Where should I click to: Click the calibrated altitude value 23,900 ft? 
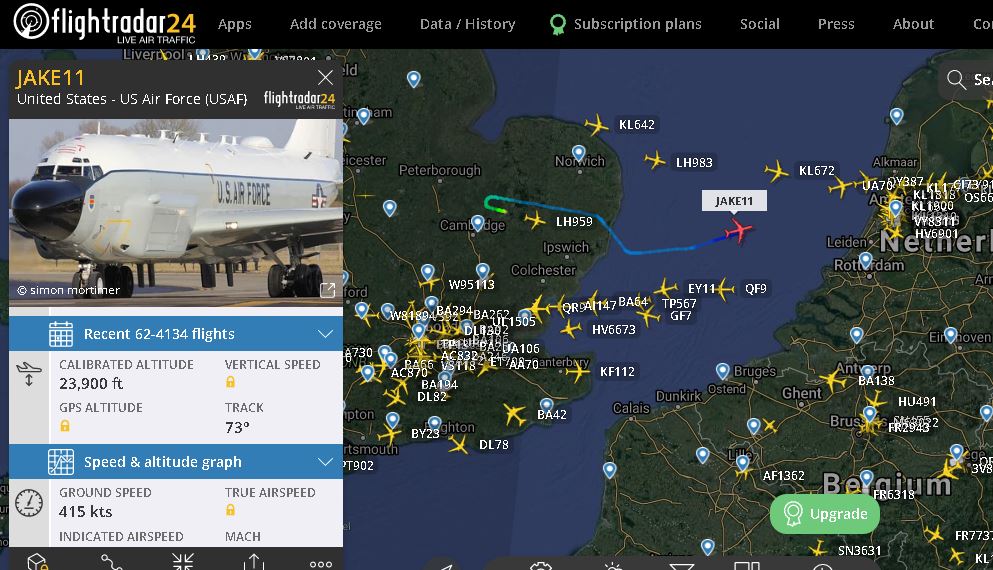pyautogui.click(x=91, y=383)
